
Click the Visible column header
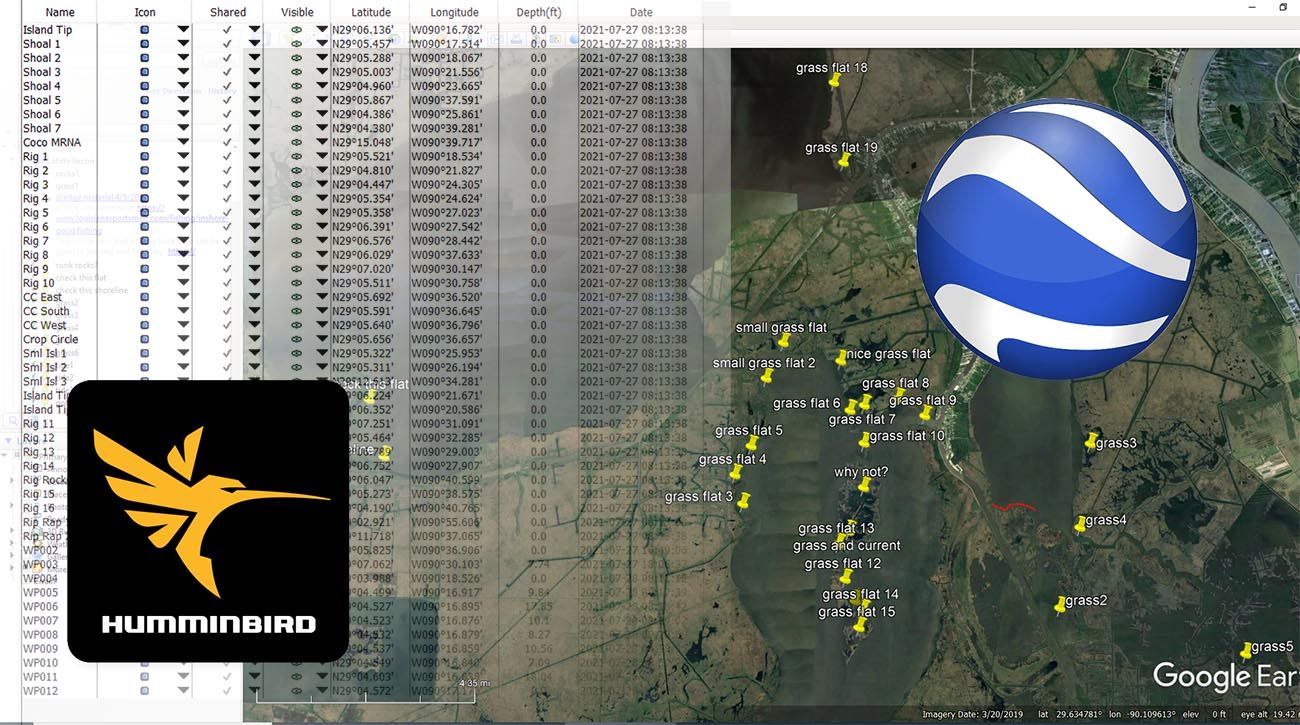(297, 12)
